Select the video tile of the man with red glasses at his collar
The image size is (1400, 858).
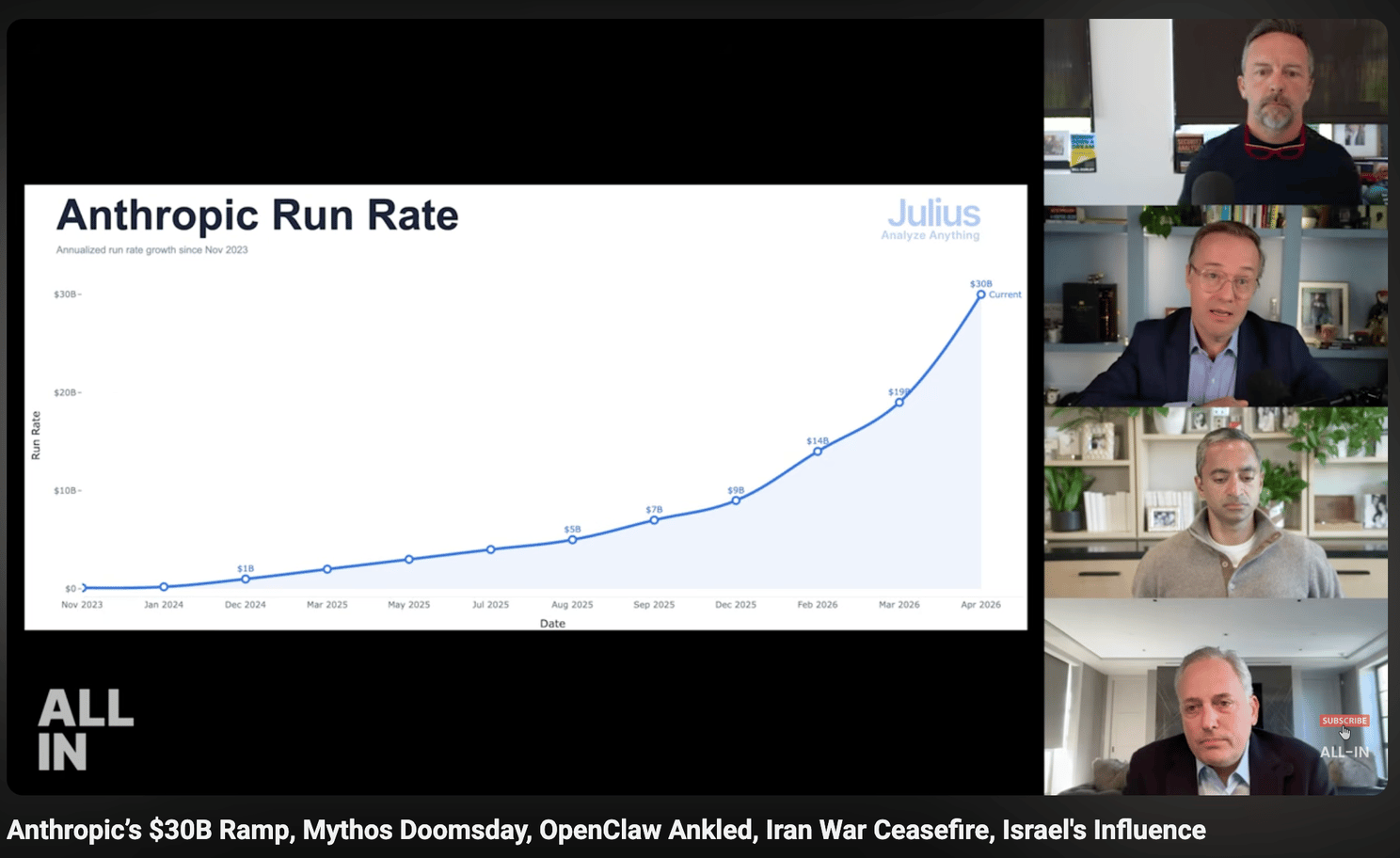click(x=1216, y=112)
